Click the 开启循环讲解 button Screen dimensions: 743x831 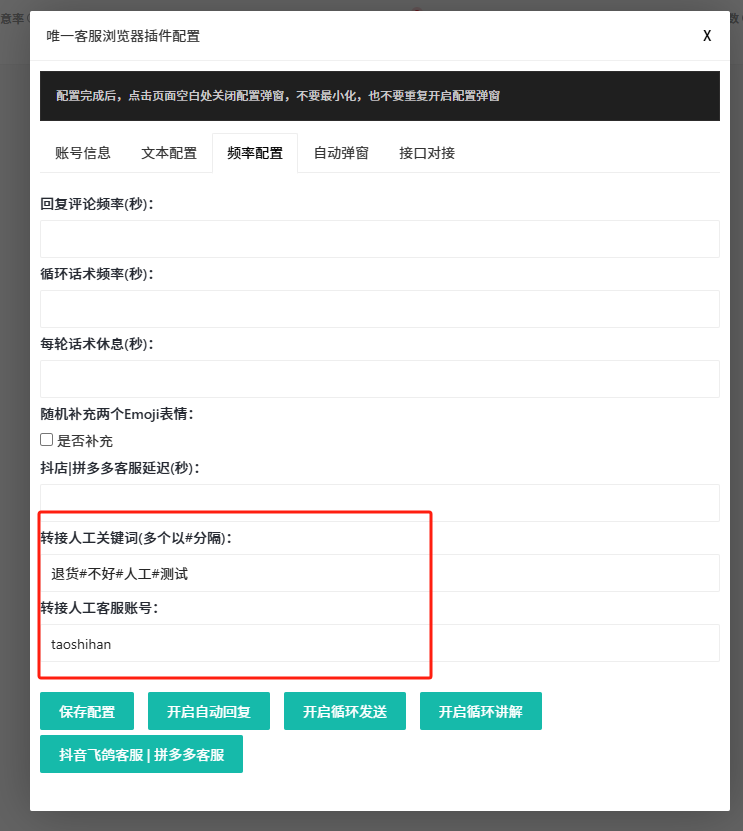click(x=481, y=711)
